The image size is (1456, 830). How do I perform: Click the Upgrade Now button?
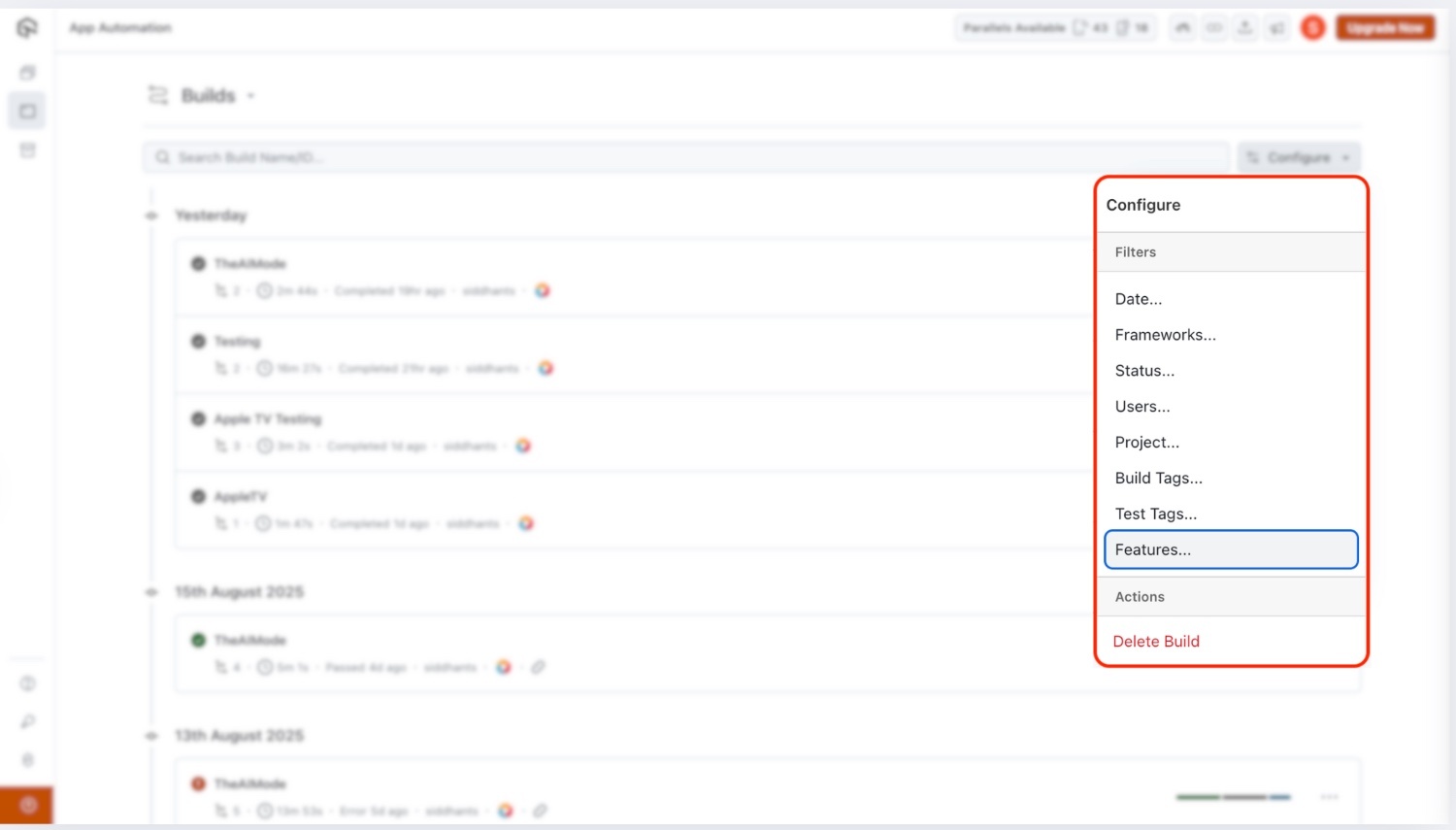click(1385, 28)
